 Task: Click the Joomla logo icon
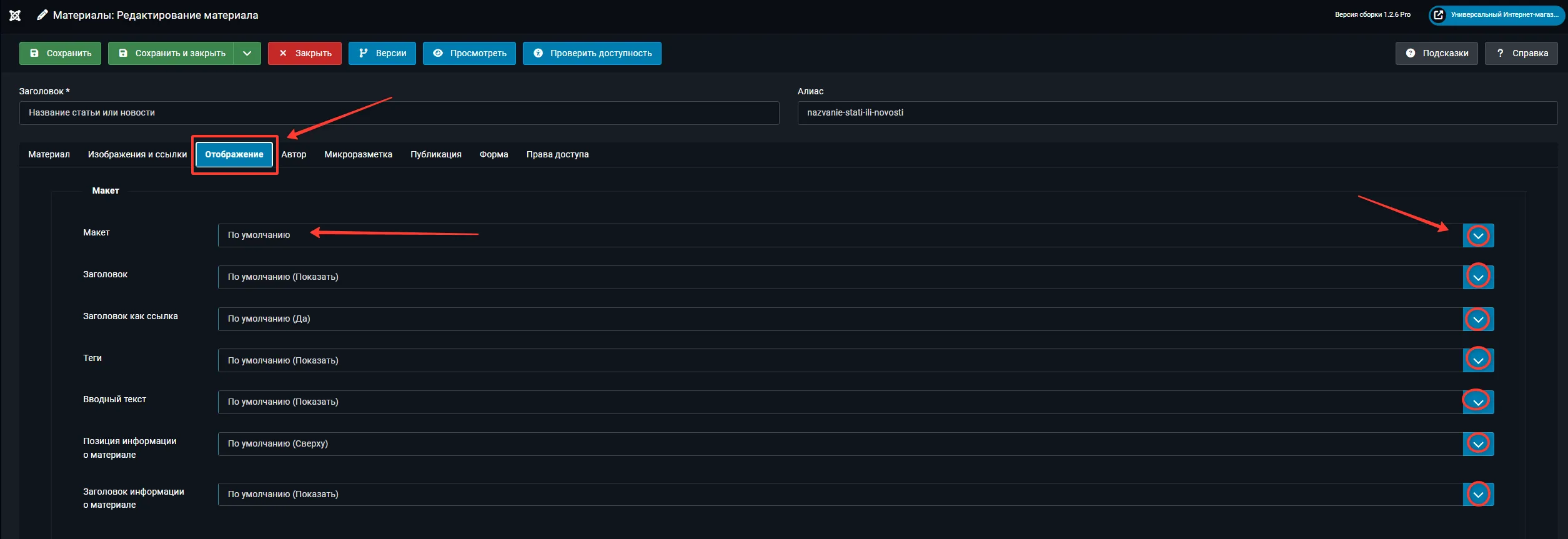coord(15,16)
